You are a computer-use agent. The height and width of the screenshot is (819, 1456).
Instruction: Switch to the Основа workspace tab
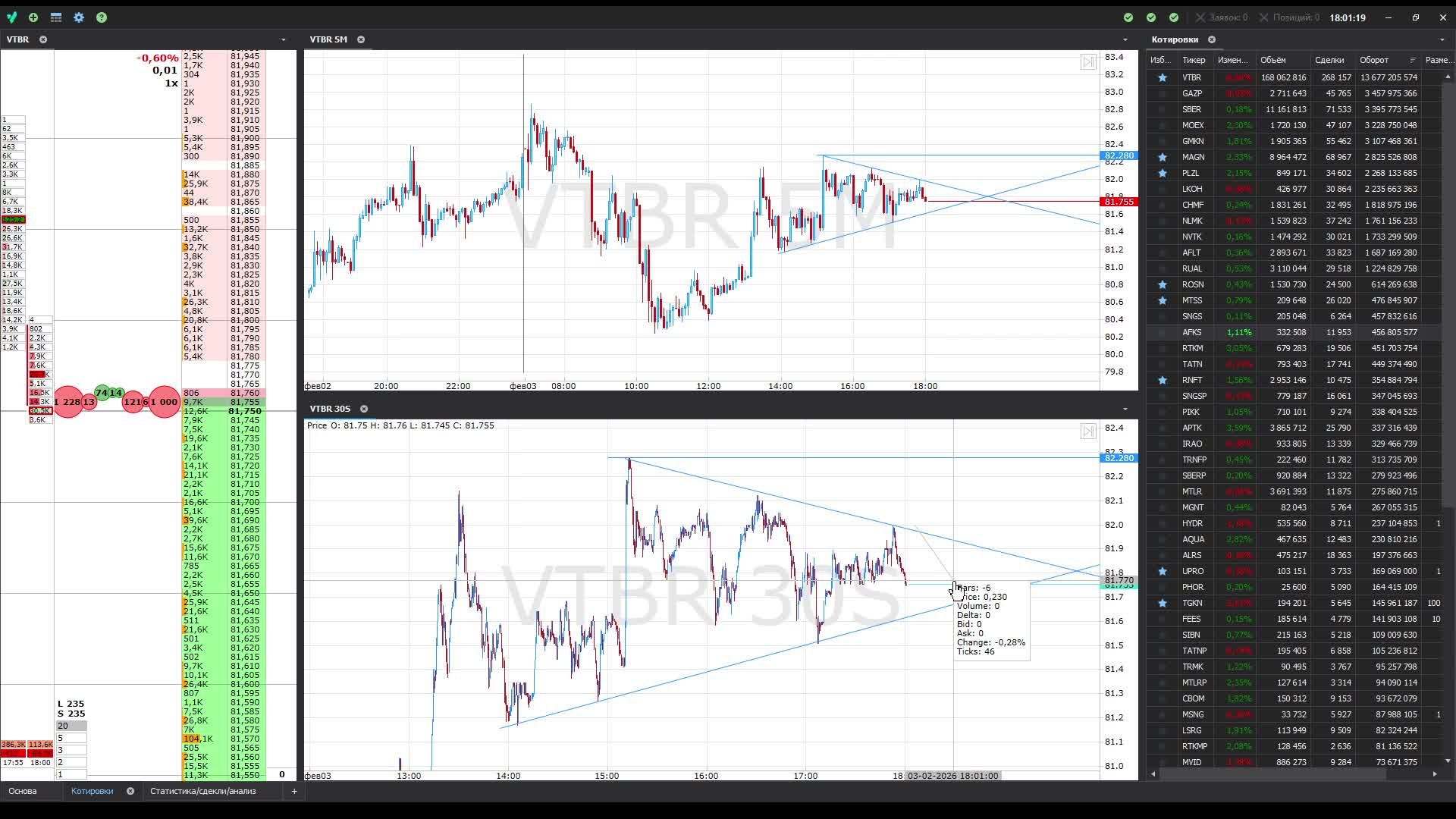(23, 791)
